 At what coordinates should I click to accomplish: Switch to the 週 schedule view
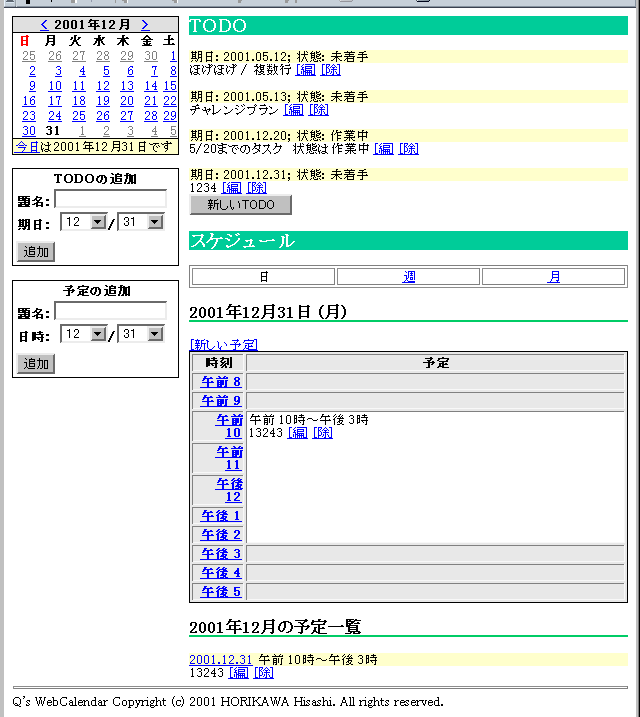409,277
